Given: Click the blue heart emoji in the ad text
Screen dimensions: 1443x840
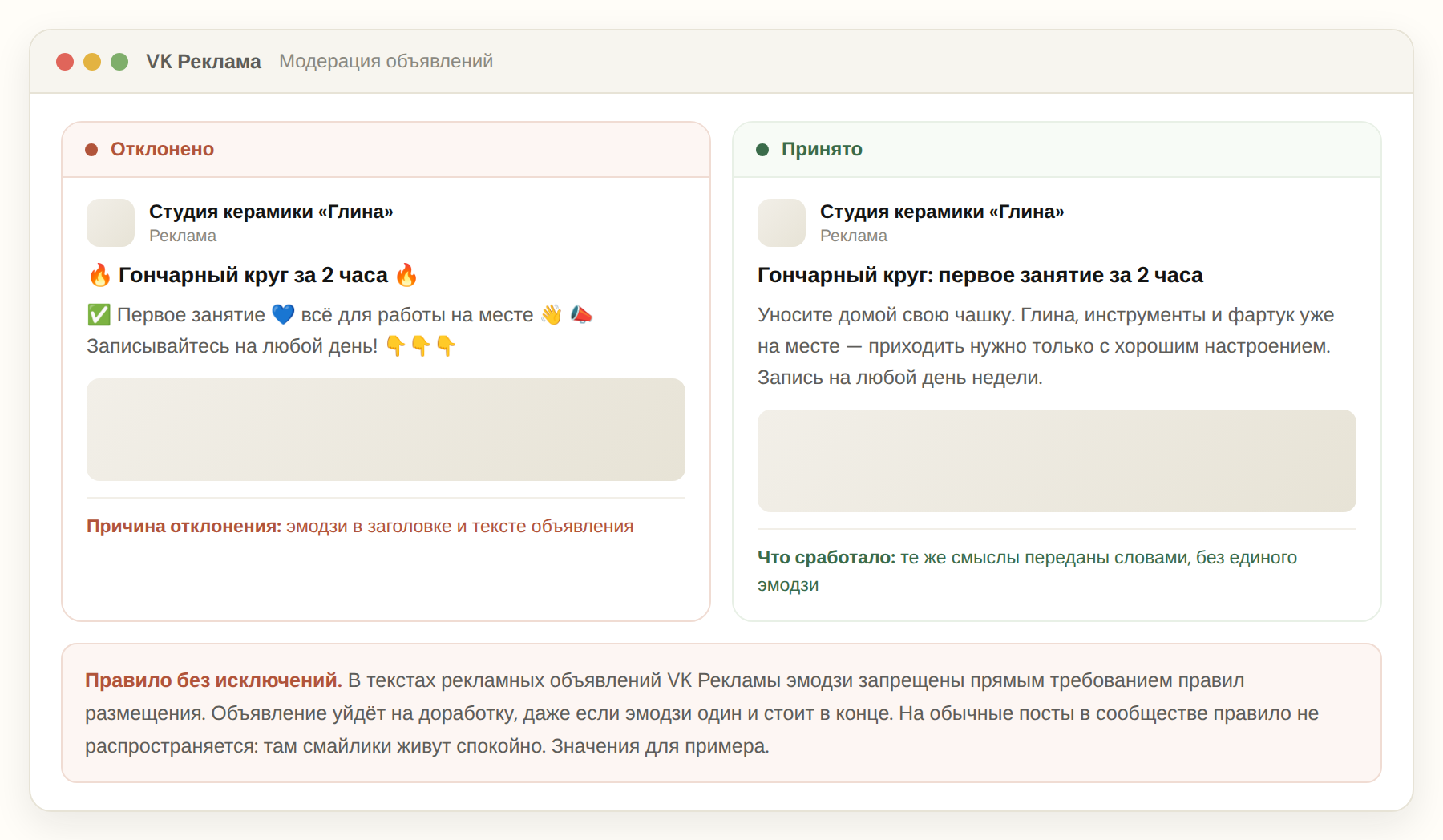Looking at the screenshot, I should pos(283,314).
